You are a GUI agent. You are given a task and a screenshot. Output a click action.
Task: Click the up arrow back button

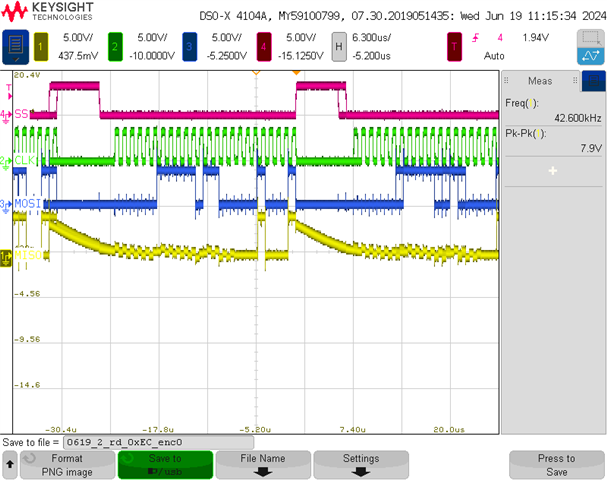10,464
